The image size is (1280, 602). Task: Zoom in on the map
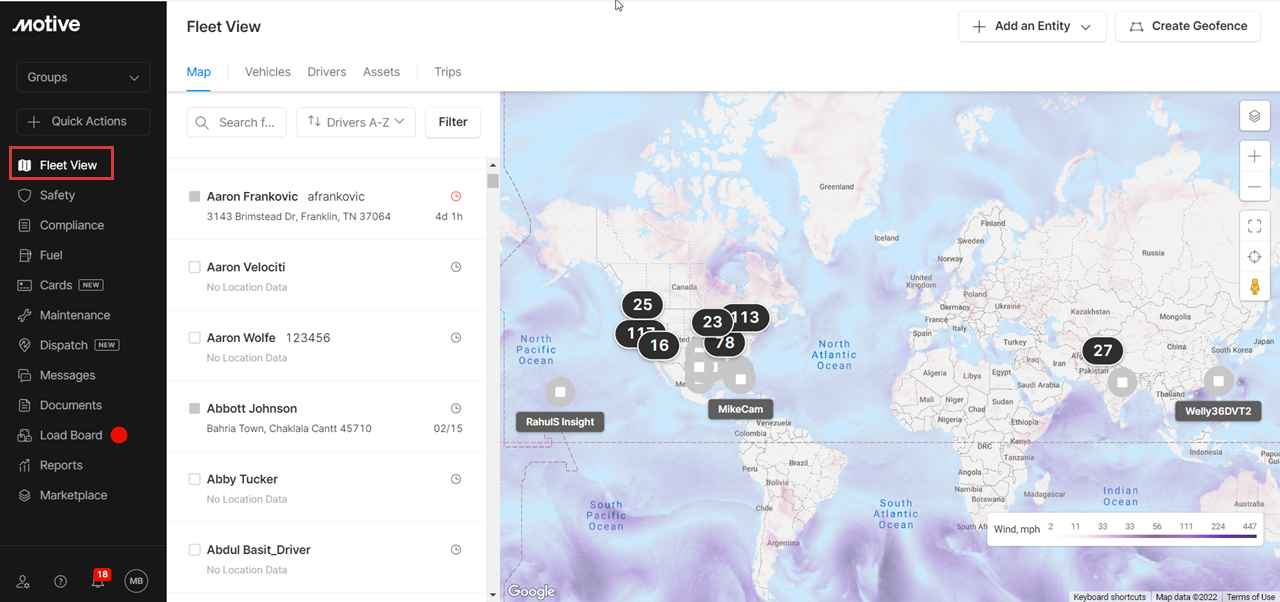click(1255, 156)
